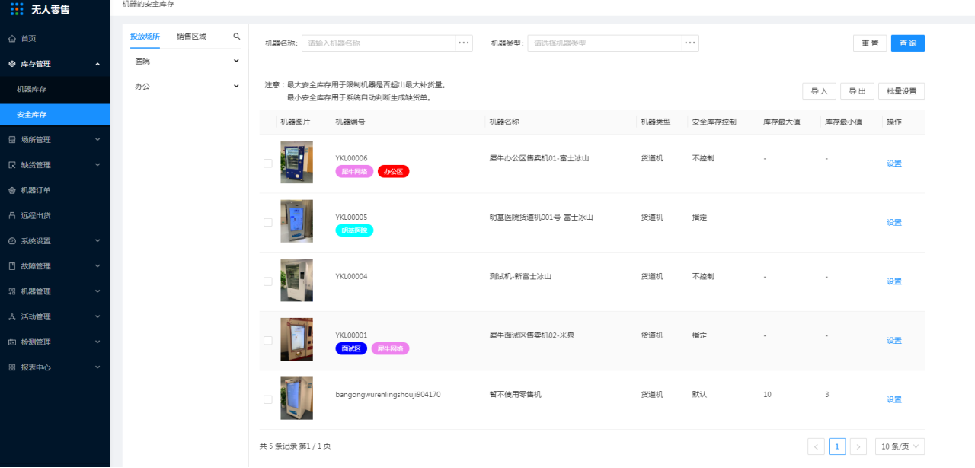Expand the 缺货管理 menu chevron
Screen dimensions: 975x468
(98, 165)
